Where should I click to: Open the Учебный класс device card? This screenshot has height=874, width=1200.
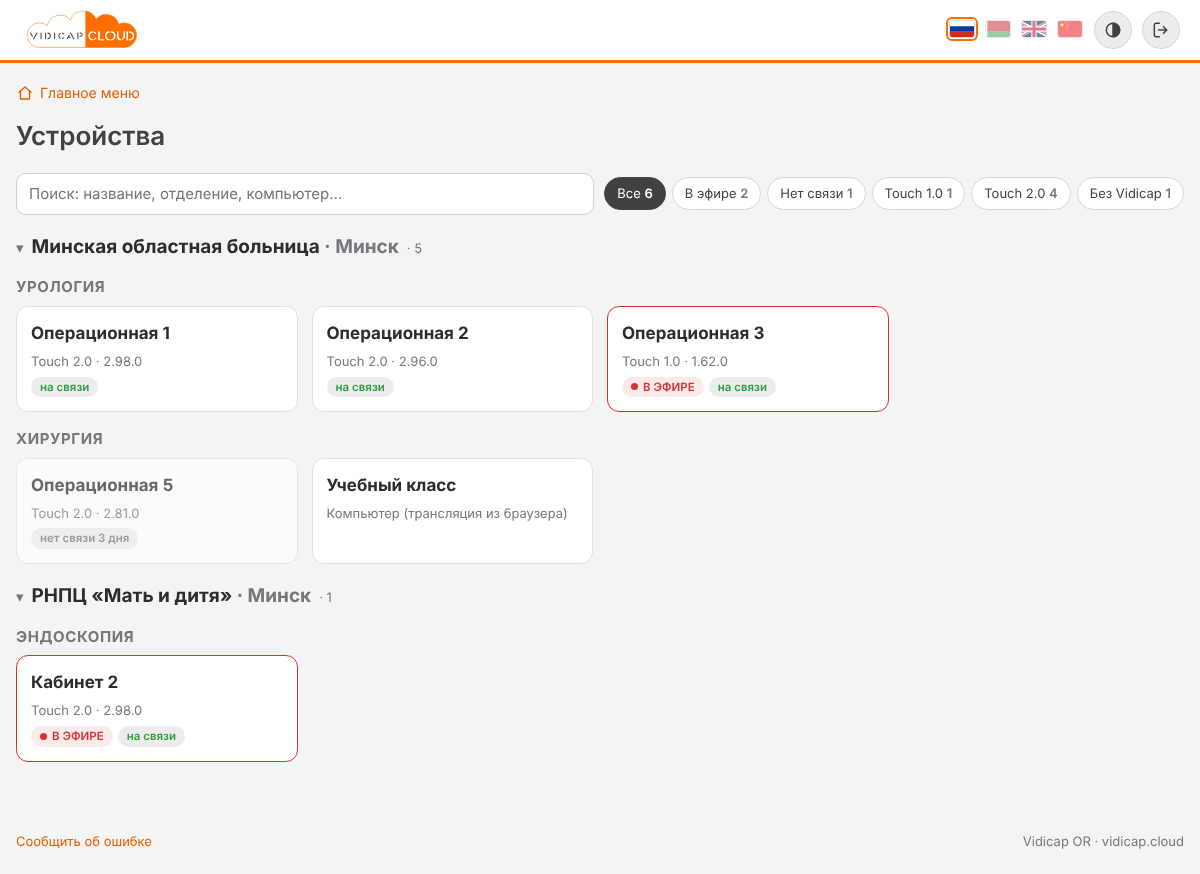pos(452,511)
